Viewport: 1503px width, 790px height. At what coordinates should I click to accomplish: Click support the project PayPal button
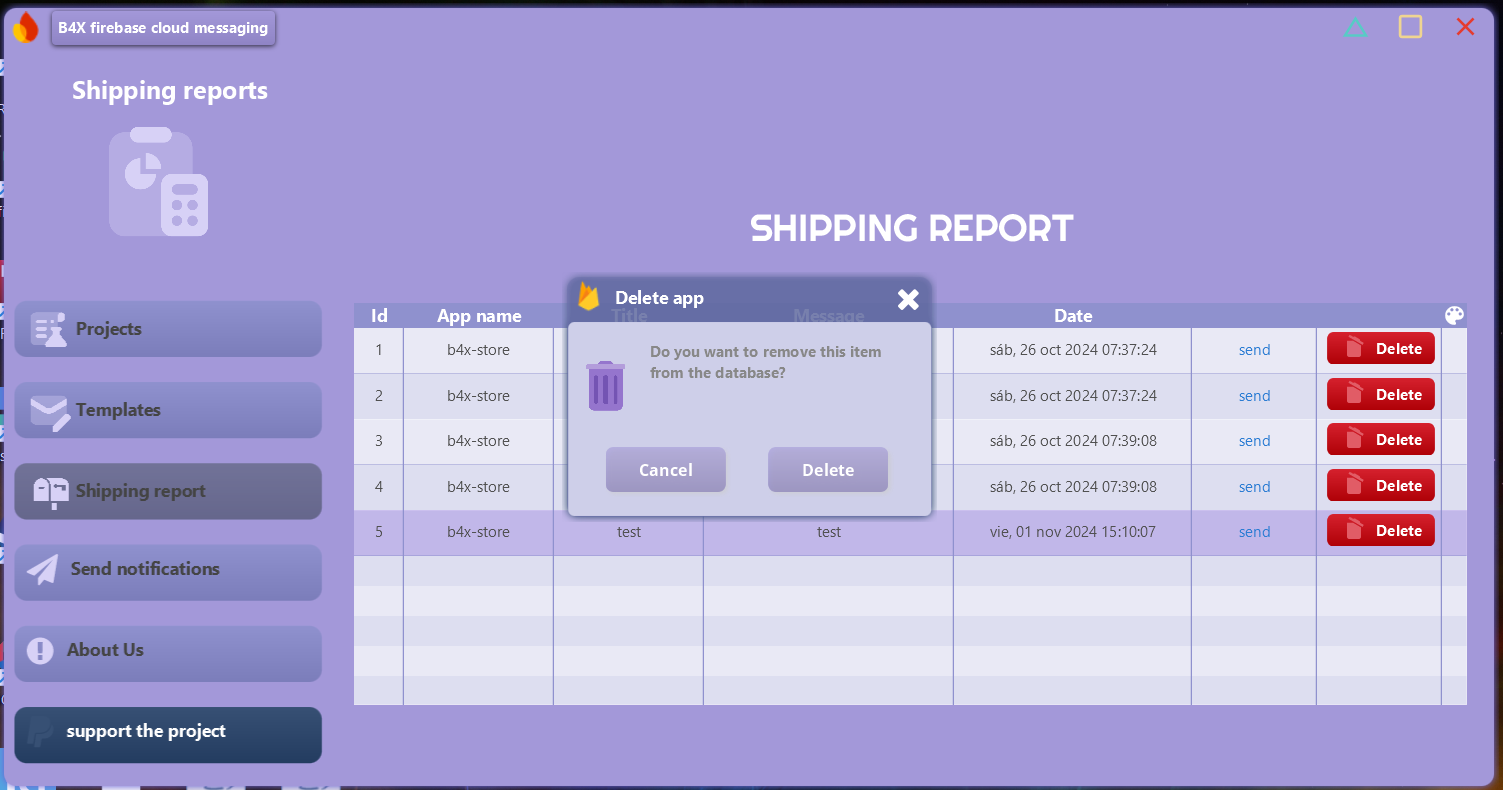pyautogui.click(x=168, y=735)
